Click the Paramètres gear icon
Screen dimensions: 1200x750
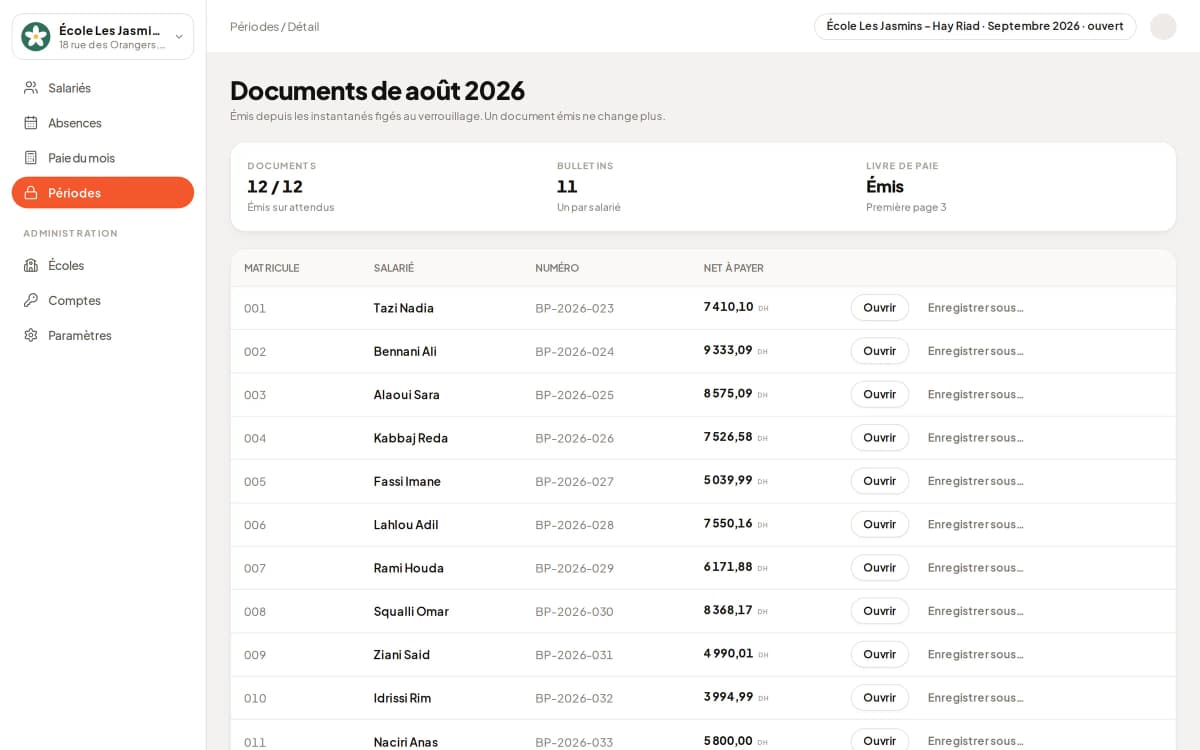click(x=31, y=335)
